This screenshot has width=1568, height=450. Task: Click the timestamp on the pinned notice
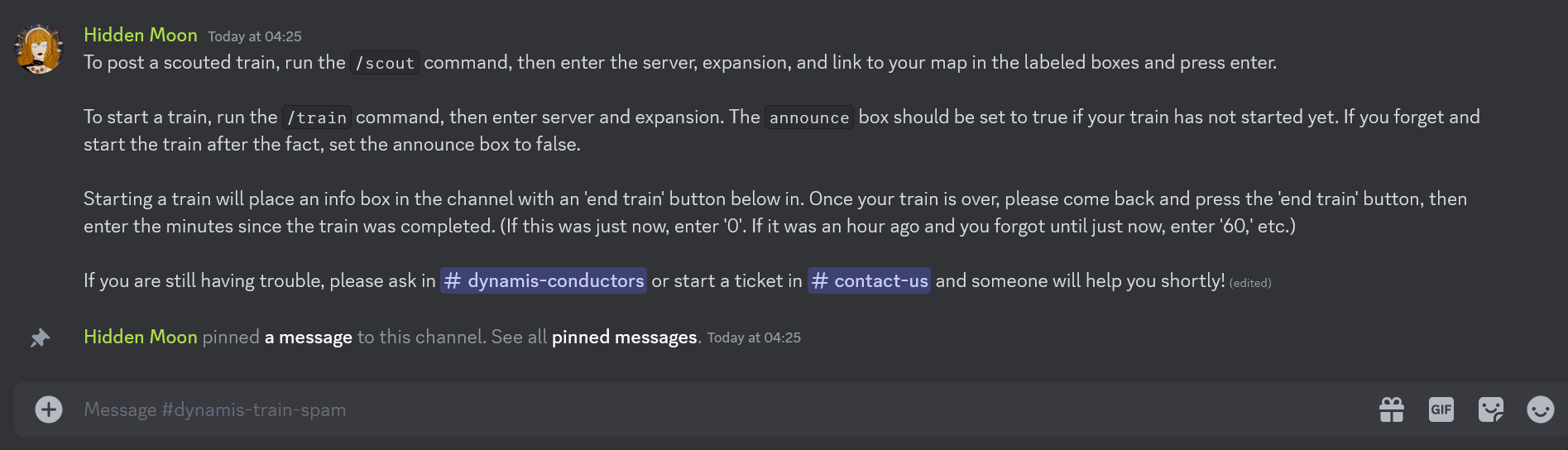[754, 337]
